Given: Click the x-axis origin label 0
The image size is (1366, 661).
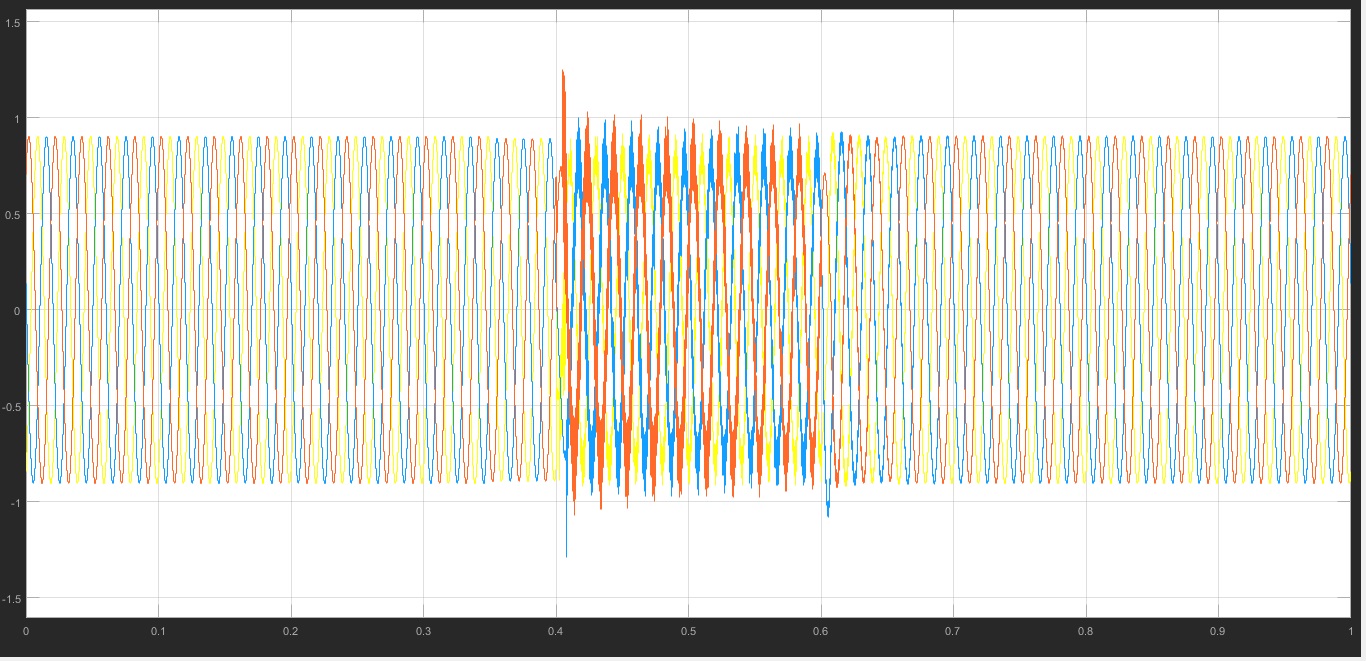Looking at the screenshot, I should [25, 632].
